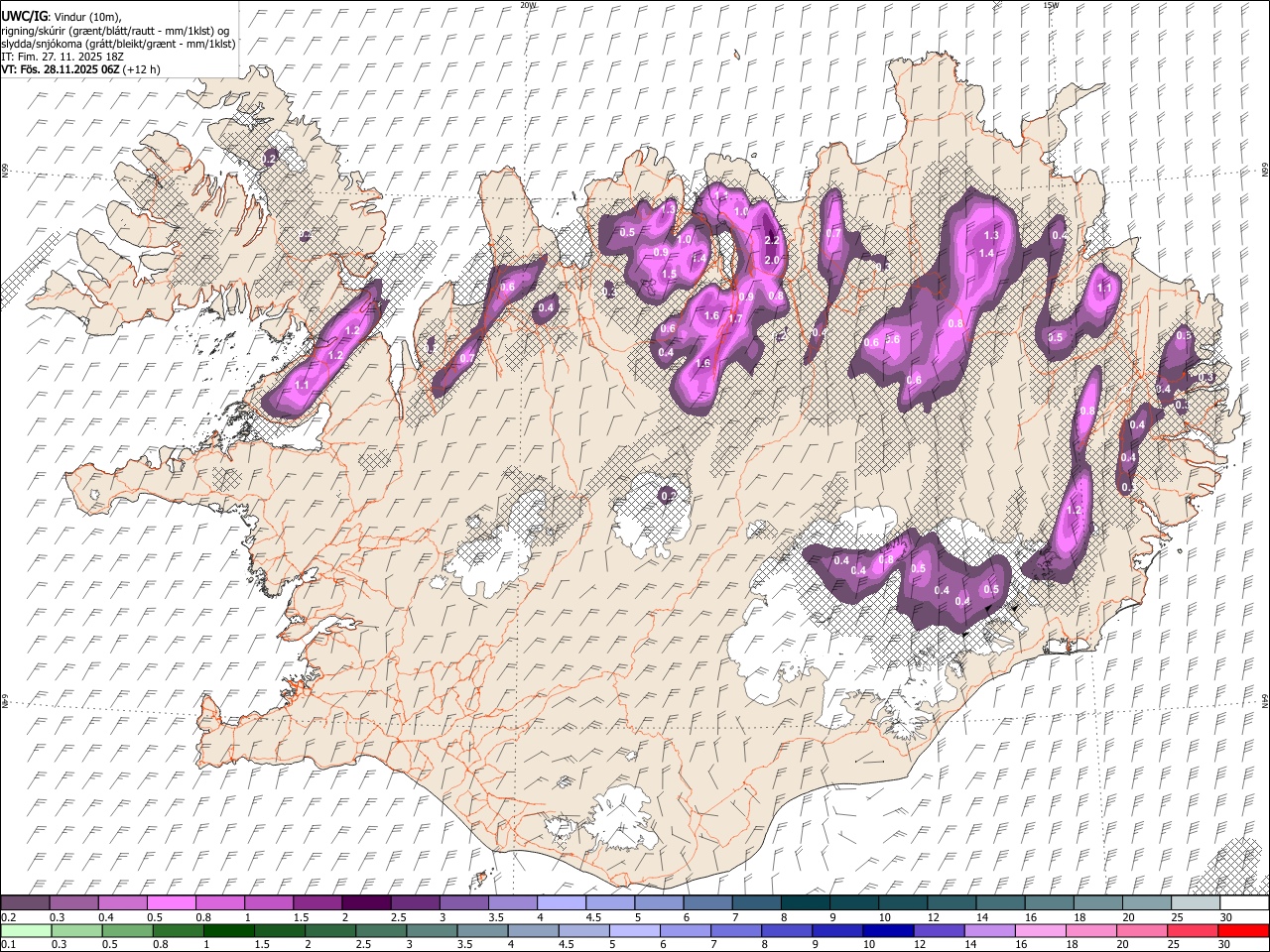1270x952 pixels.
Task: Click top legend pale grey swatch between 25 and 30
Action: point(1197,903)
